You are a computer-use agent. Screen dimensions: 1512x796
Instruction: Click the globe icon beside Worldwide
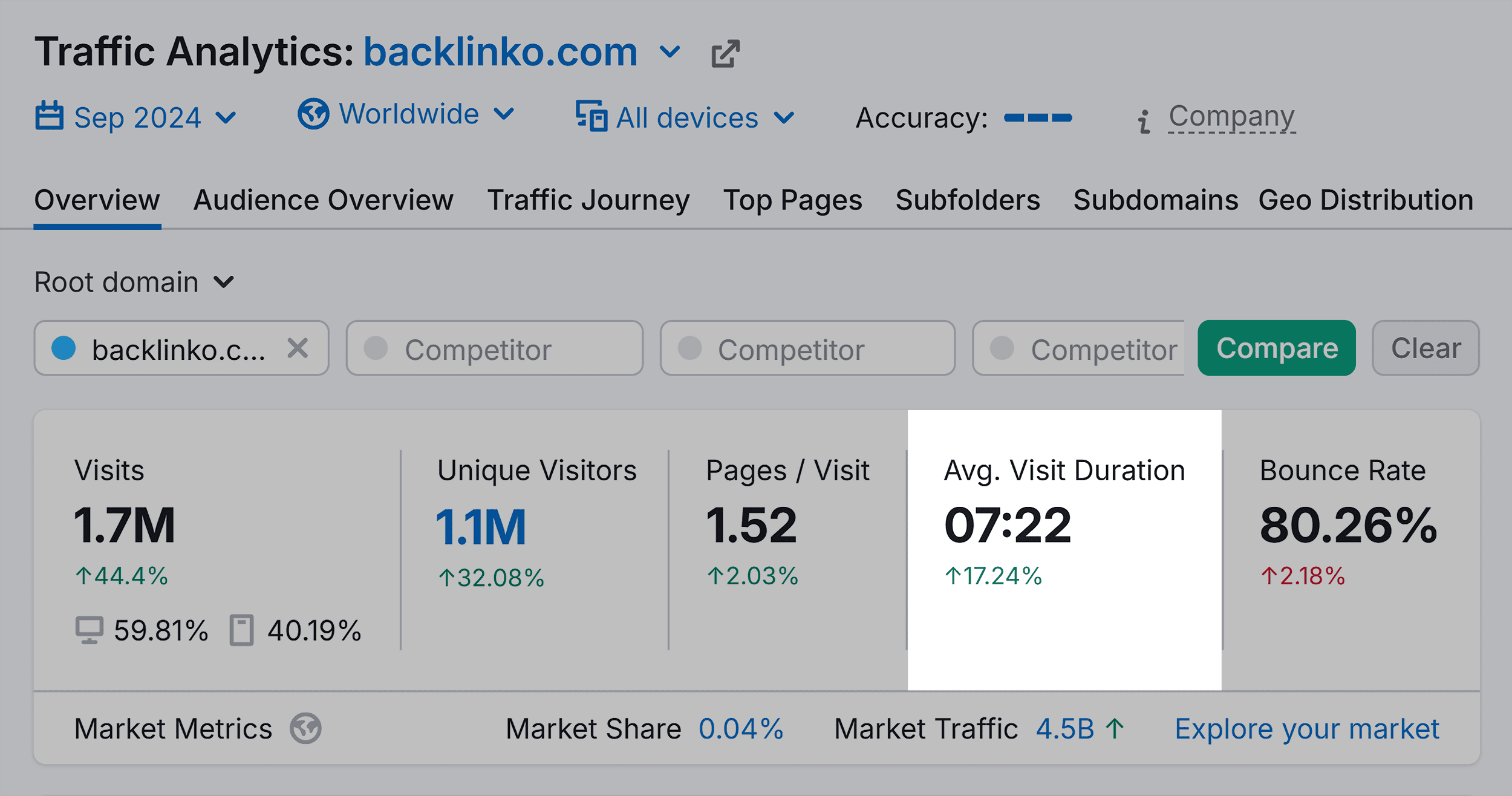point(313,114)
